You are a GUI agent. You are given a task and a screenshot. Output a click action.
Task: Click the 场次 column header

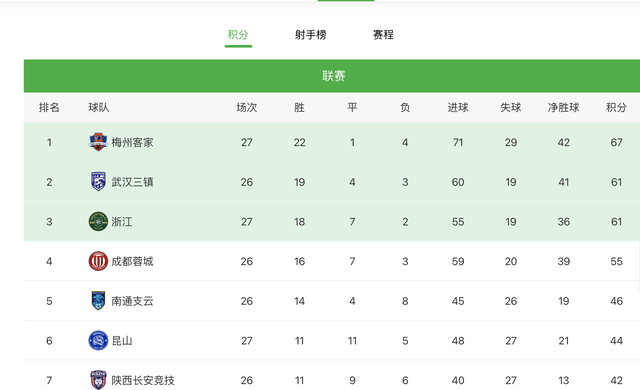247,107
